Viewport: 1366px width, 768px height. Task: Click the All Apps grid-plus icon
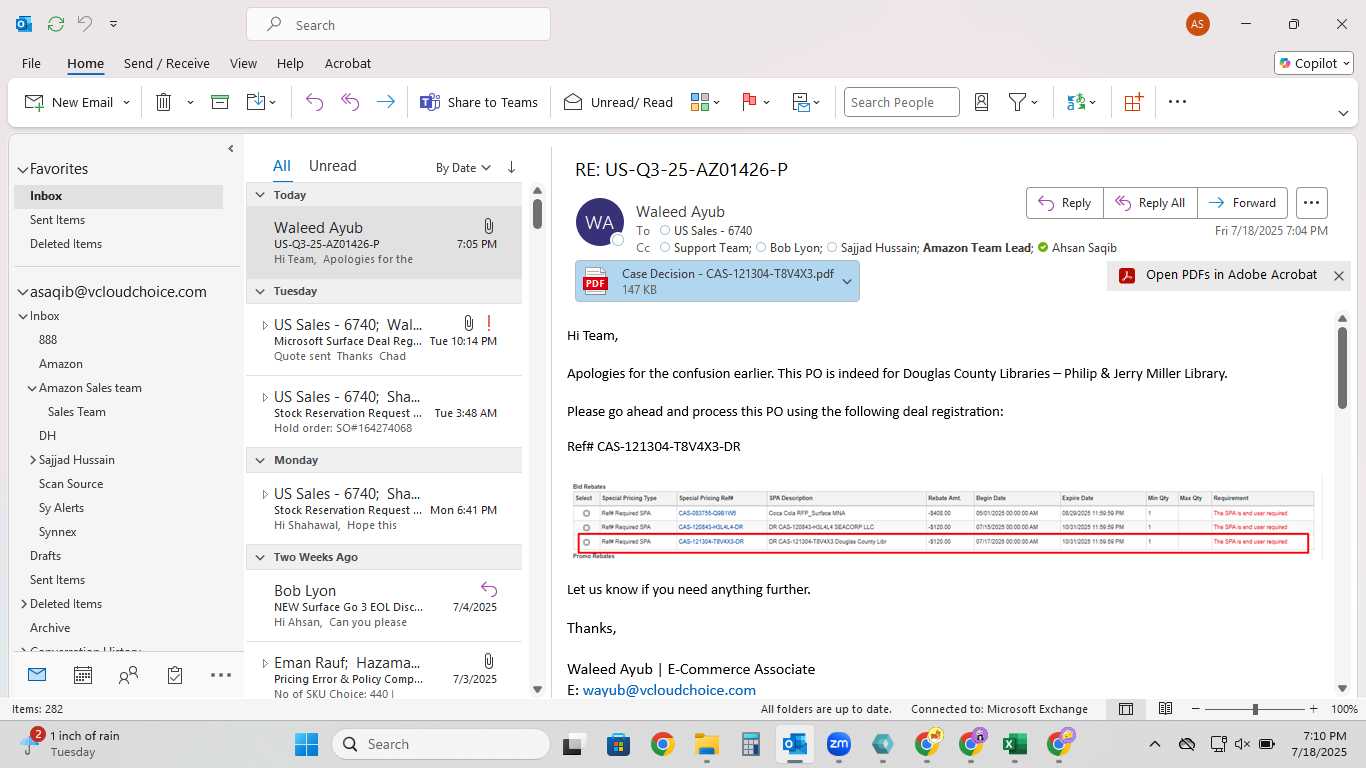pos(1133,102)
